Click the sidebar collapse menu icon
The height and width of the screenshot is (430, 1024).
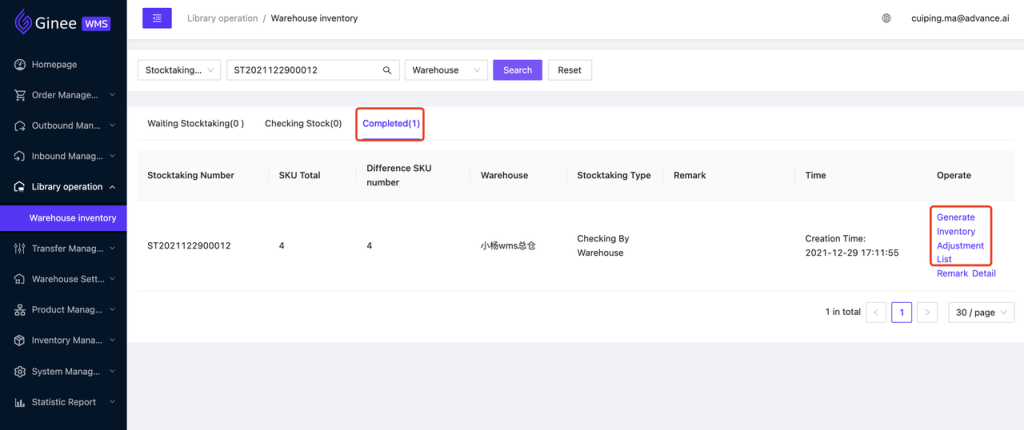tap(157, 18)
